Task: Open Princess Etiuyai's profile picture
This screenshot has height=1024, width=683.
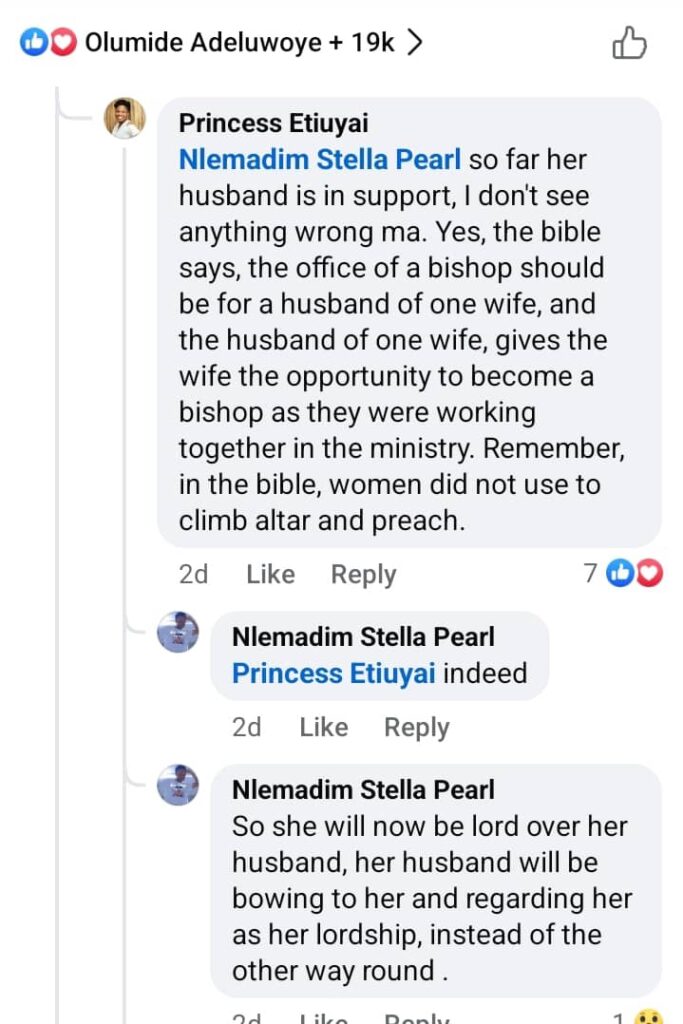Action: (x=125, y=119)
